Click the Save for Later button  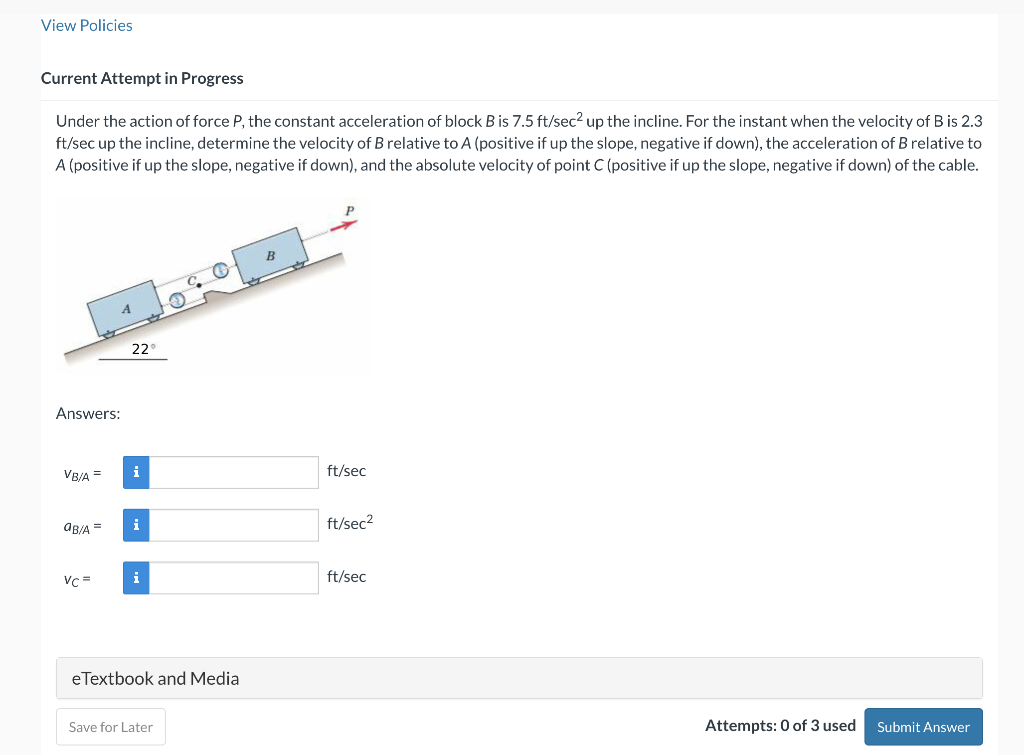(x=110, y=727)
